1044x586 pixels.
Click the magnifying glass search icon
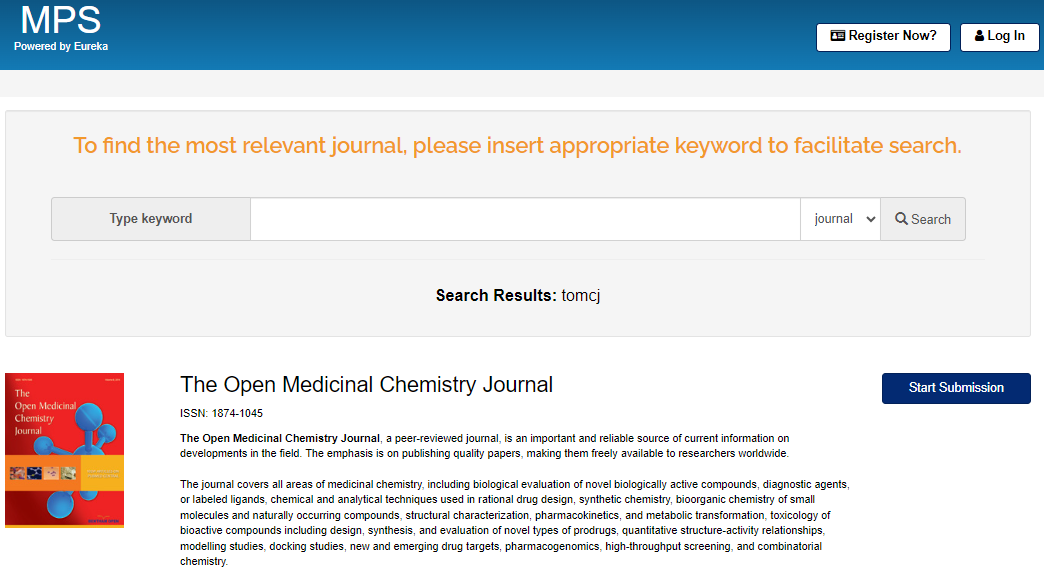pos(901,219)
